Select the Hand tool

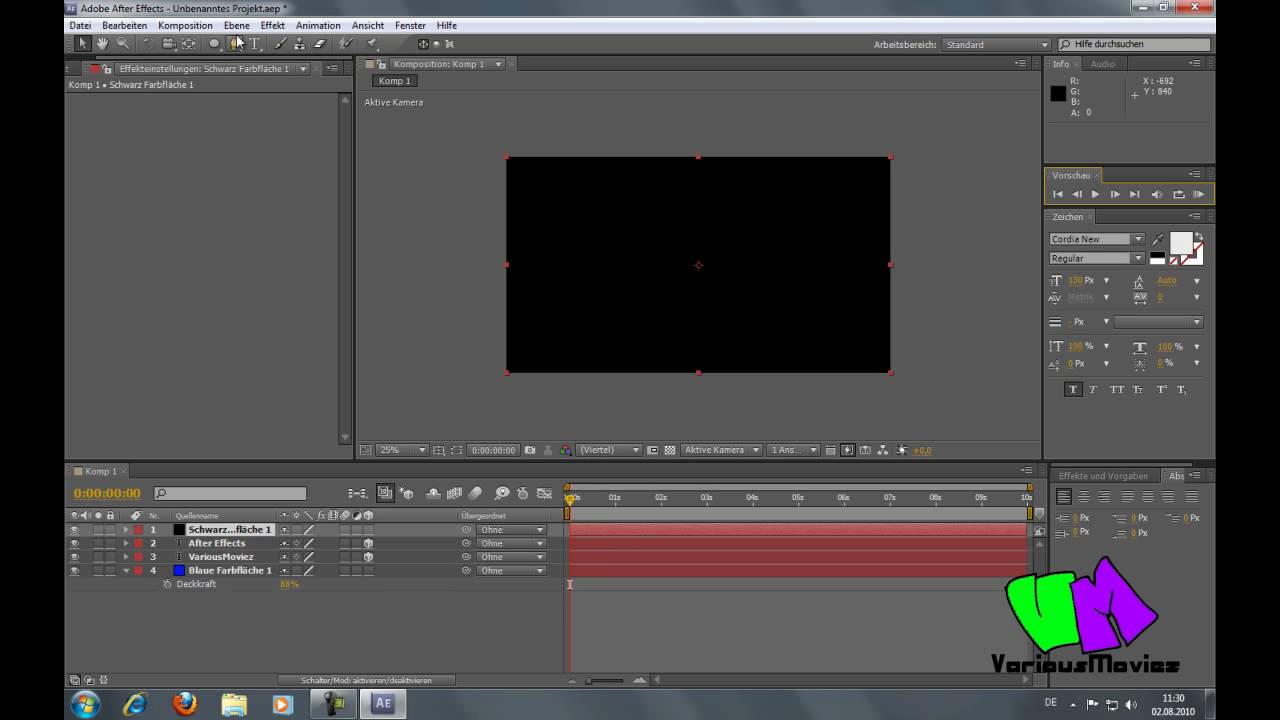coord(102,44)
